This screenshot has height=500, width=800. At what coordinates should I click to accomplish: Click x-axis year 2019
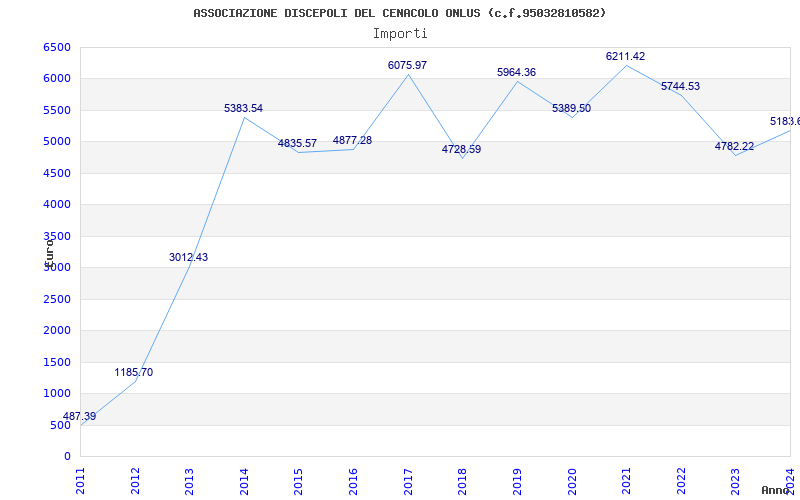517,481
